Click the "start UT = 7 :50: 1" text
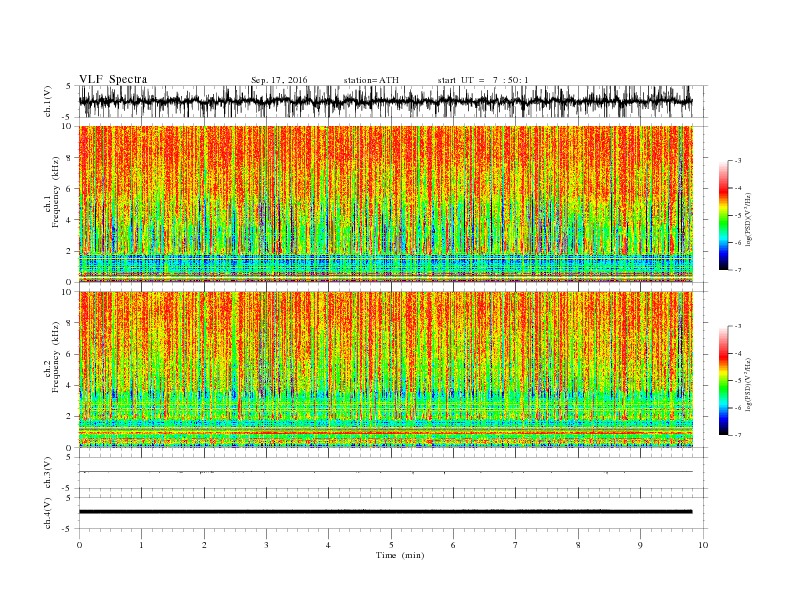This screenshot has height=612, width=792. coord(483,80)
